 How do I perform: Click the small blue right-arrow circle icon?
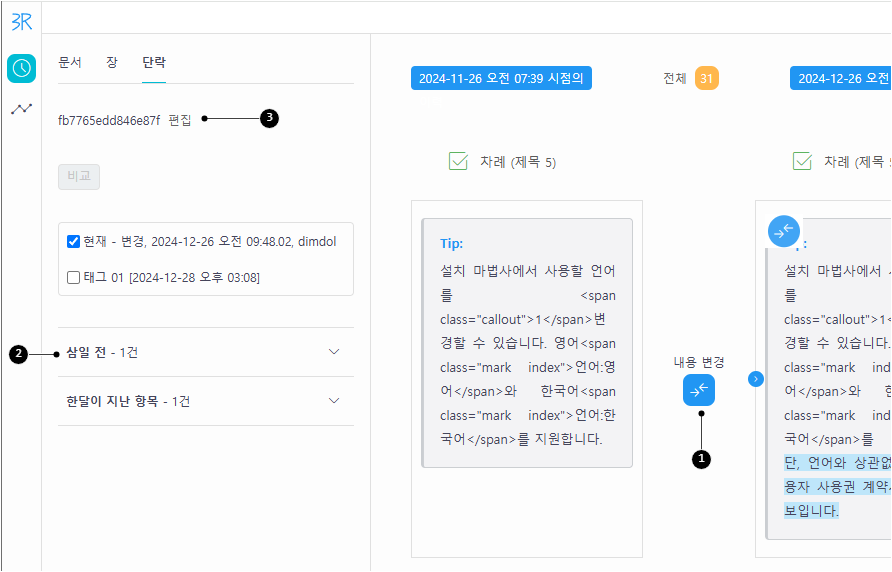pyautogui.click(x=755, y=378)
